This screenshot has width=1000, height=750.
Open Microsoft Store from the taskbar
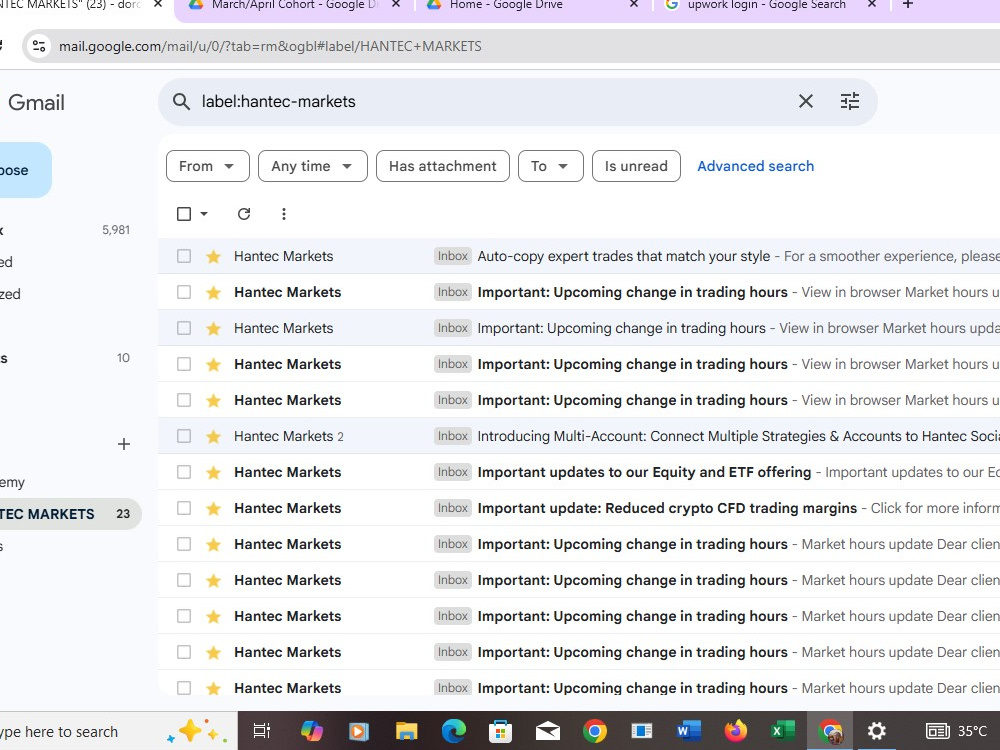(501, 731)
